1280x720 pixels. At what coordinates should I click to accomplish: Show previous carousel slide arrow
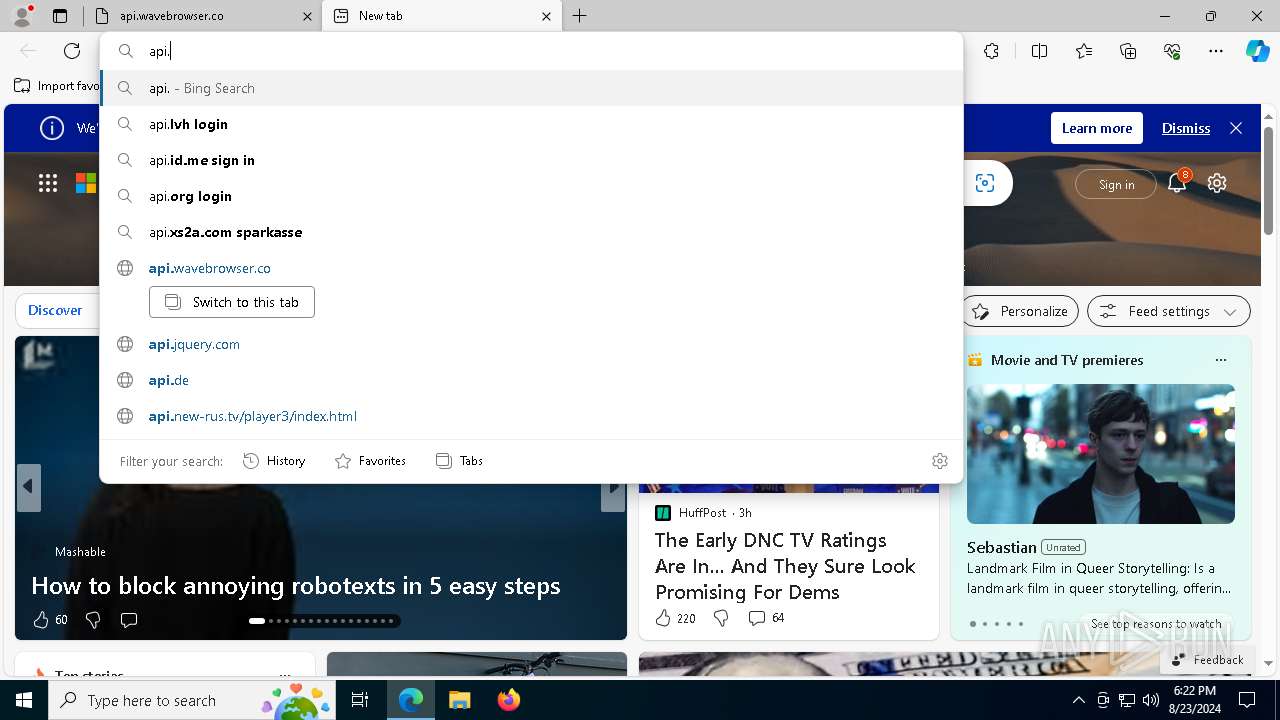[x=28, y=487]
